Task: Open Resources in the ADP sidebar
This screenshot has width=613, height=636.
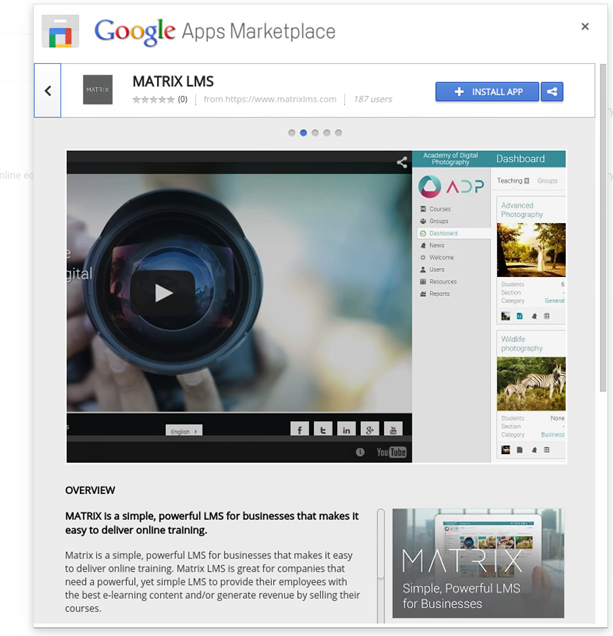Action: (438, 281)
